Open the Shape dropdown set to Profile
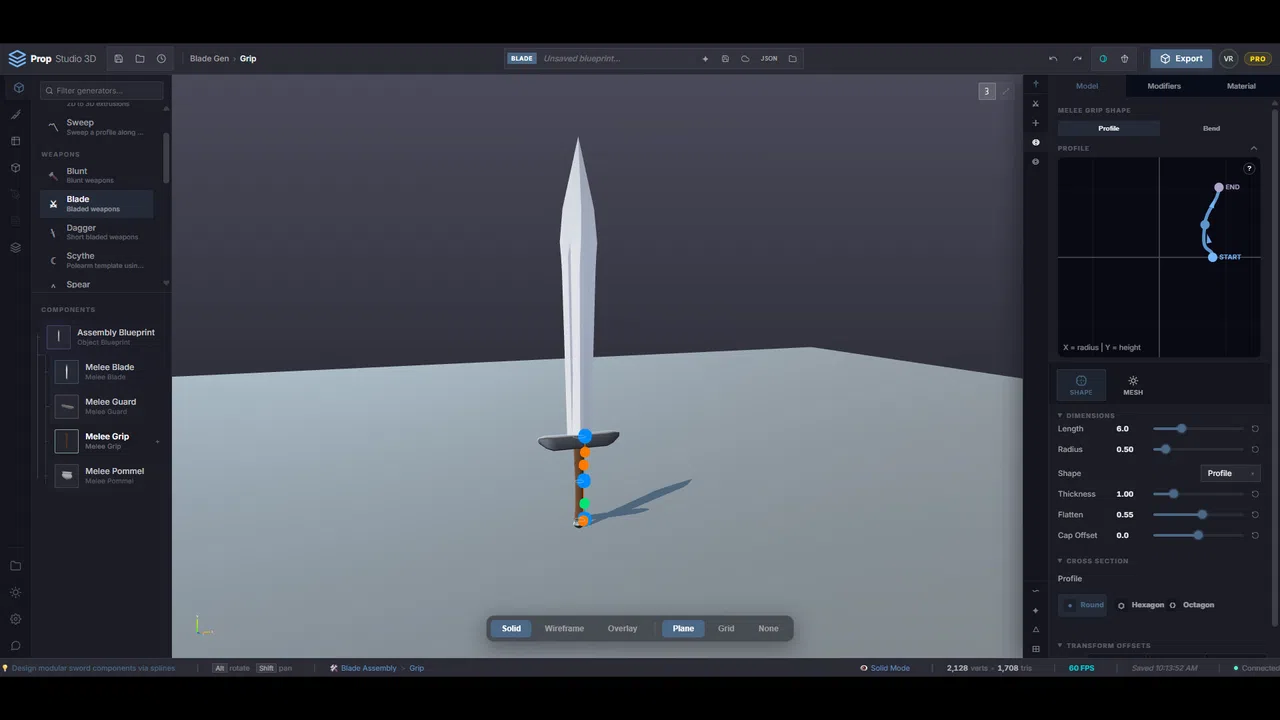 click(x=1230, y=473)
